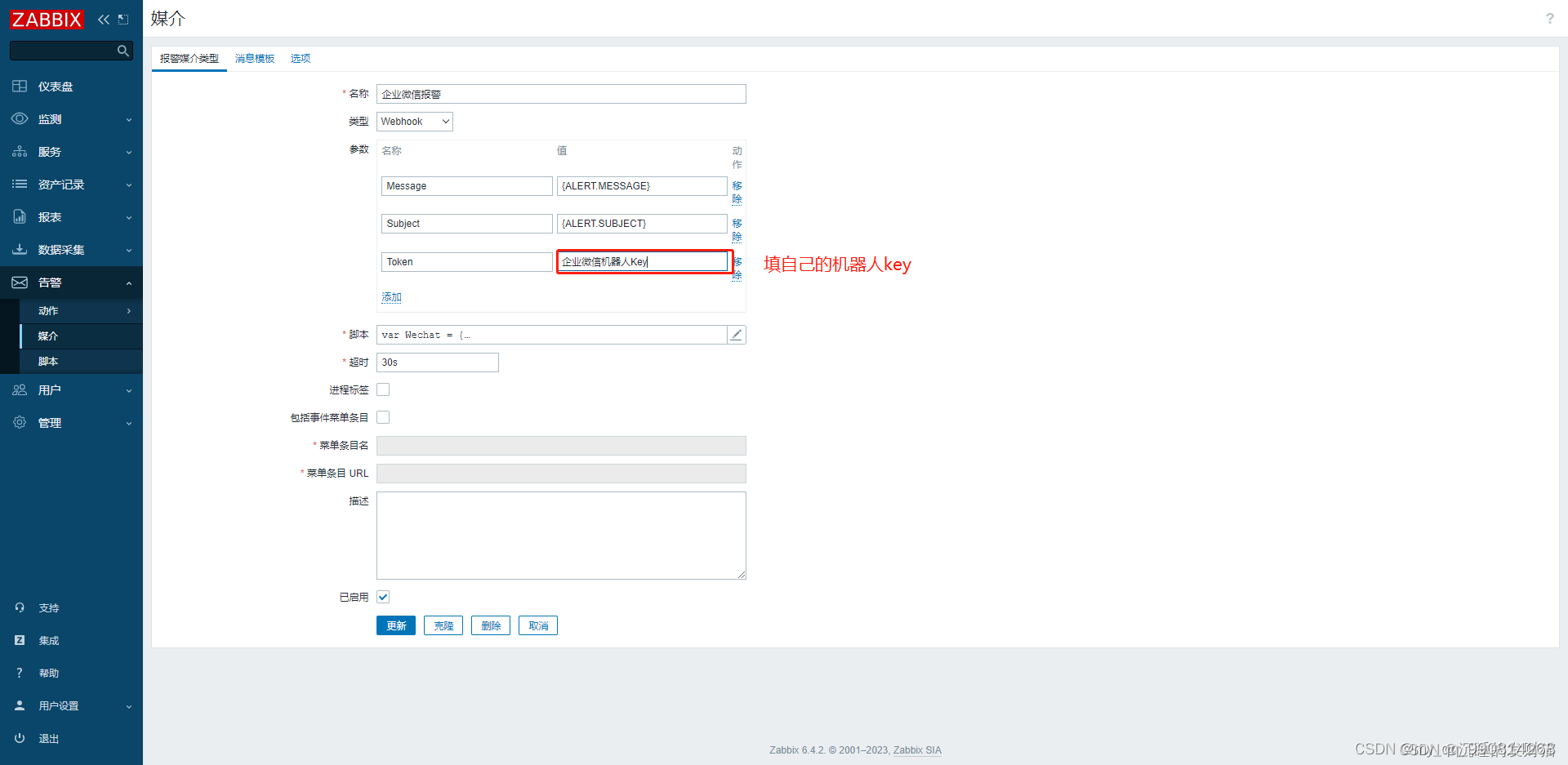
Task: Expand the 用户 menu chevron
Action: pyautogui.click(x=129, y=391)
